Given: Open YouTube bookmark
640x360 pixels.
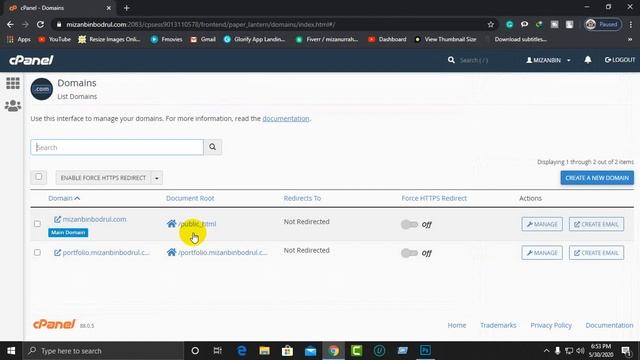Looking at the screenshot, I should pos(55,39).
